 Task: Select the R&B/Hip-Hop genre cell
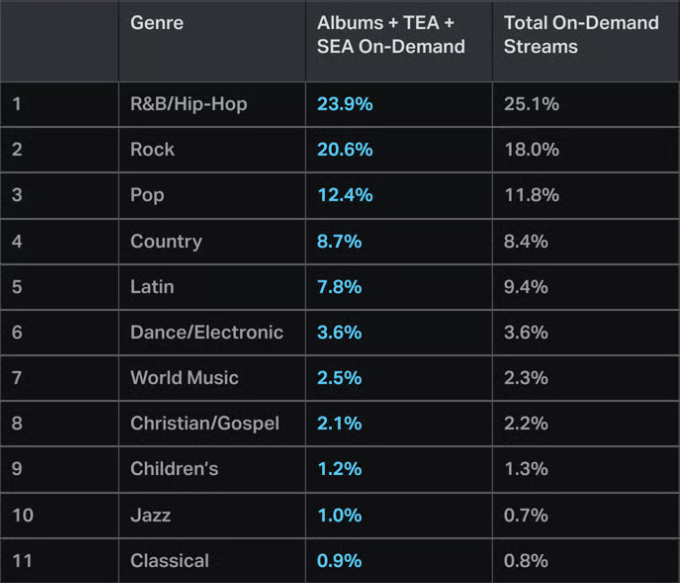pos(189,104)
